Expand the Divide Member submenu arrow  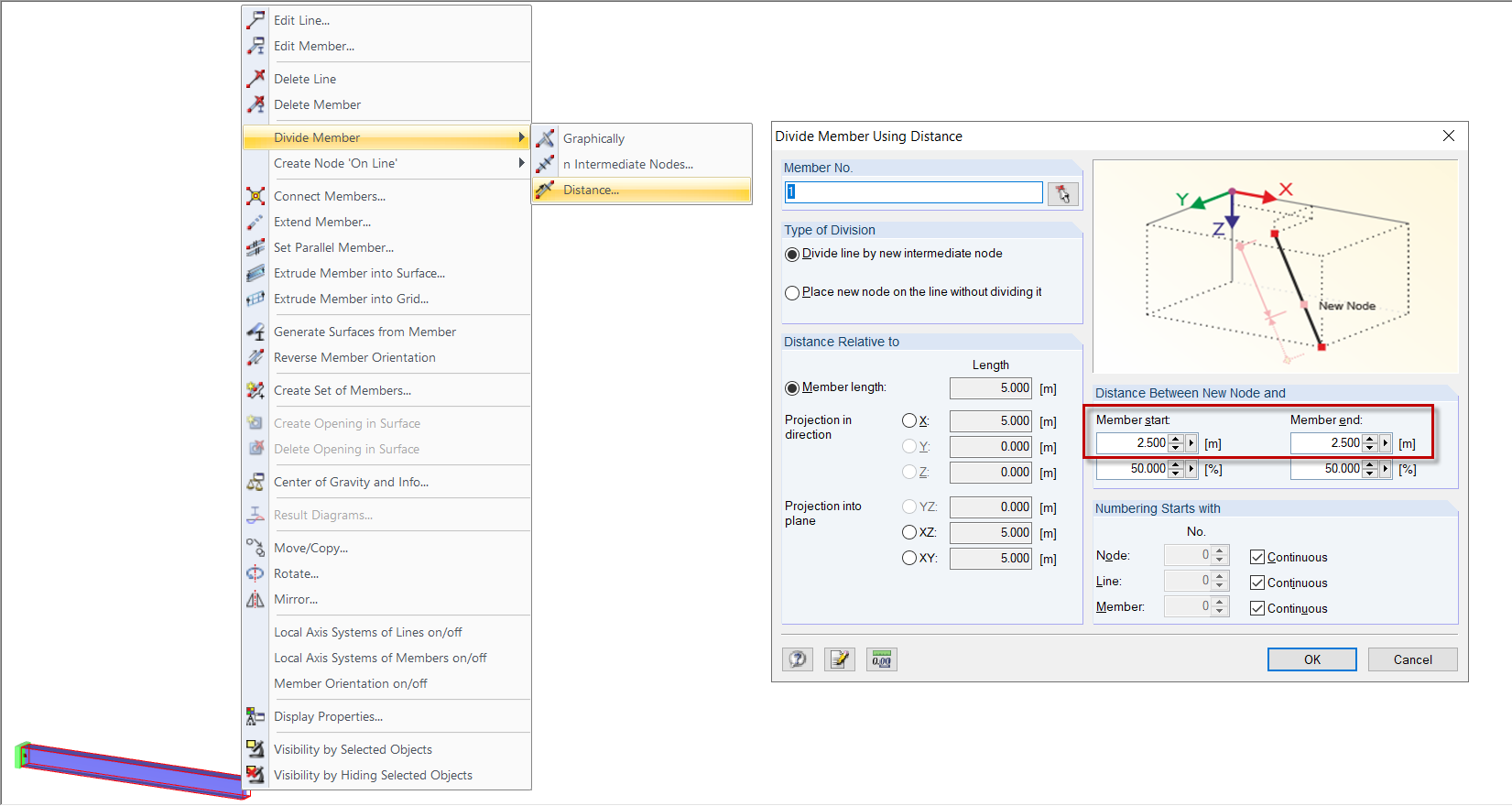[521, 137]
